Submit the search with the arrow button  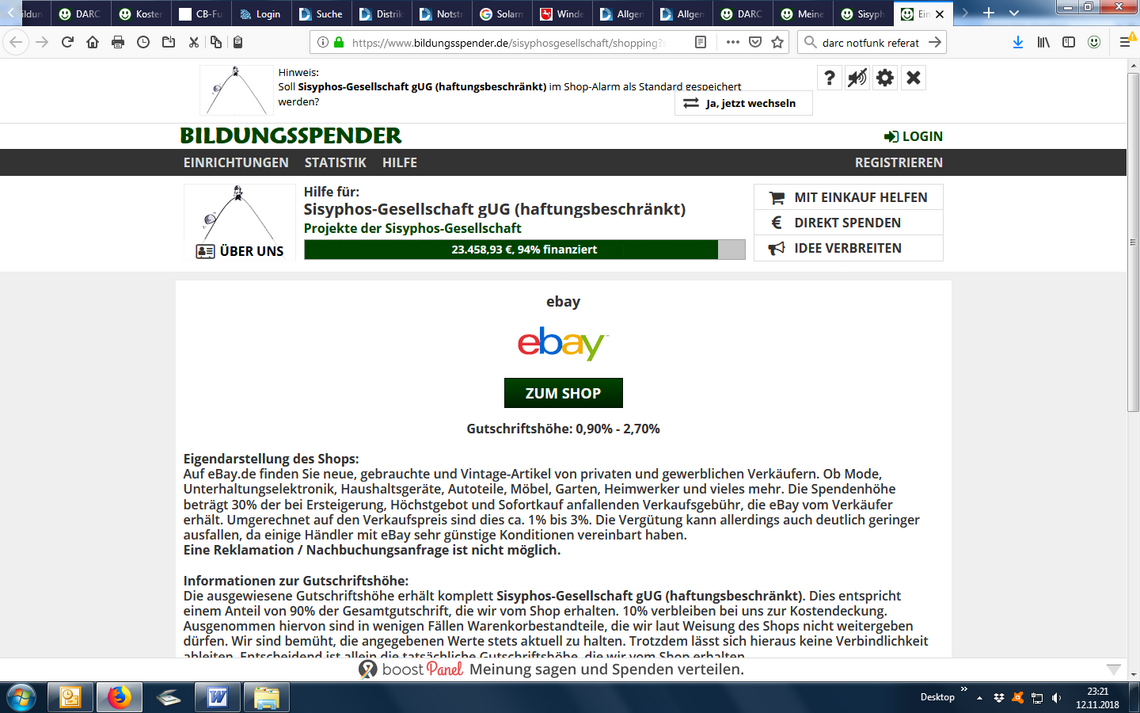click(935, 42)
